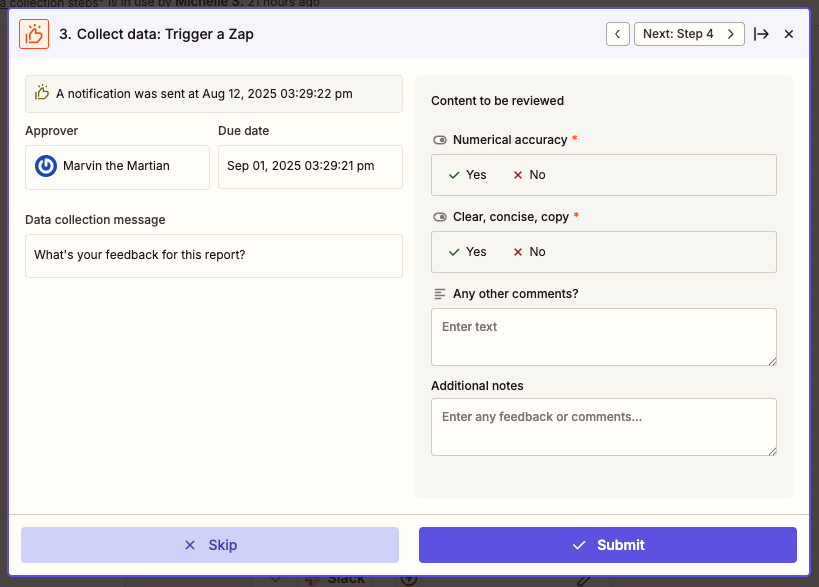Click toggle icon beside Clear, concise, copy

[x=440, y=217]
